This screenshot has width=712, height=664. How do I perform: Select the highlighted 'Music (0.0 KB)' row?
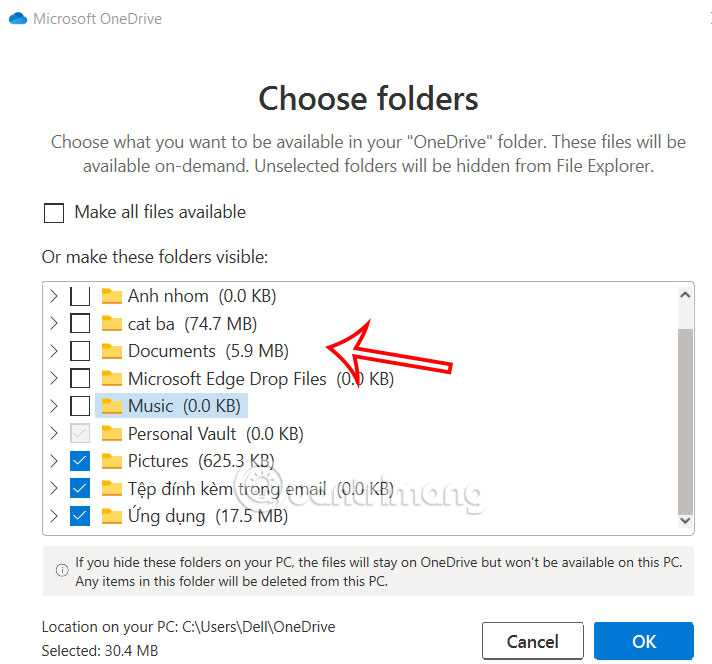172,406
